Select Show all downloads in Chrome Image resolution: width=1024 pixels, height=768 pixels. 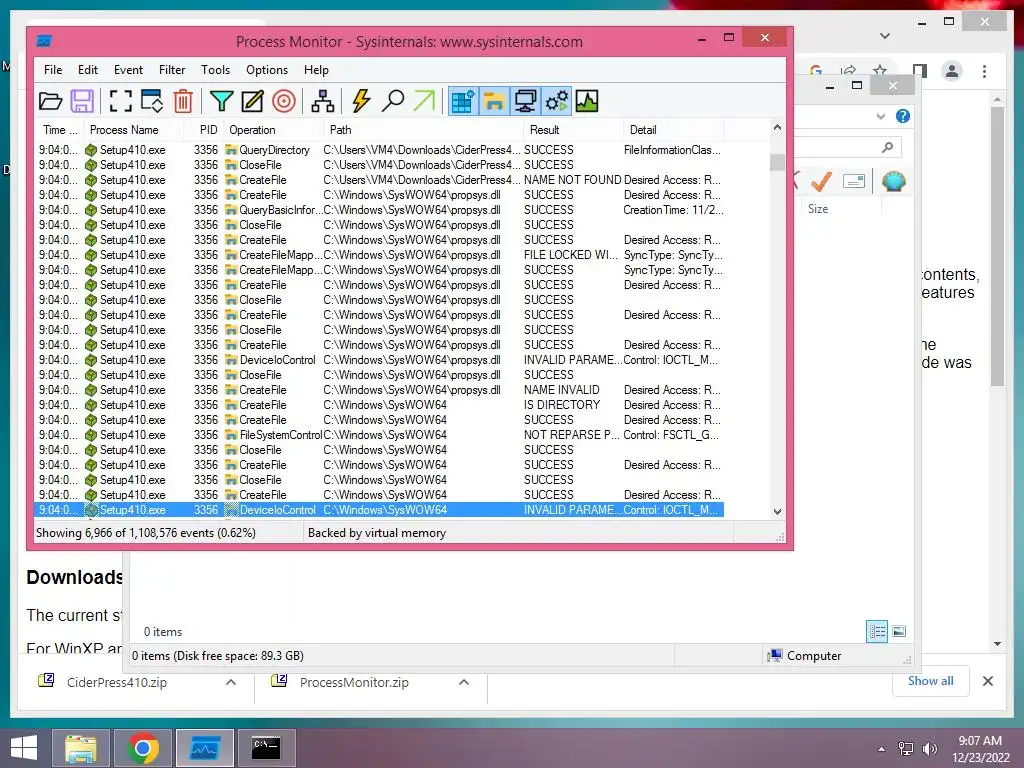coord(931,681)
